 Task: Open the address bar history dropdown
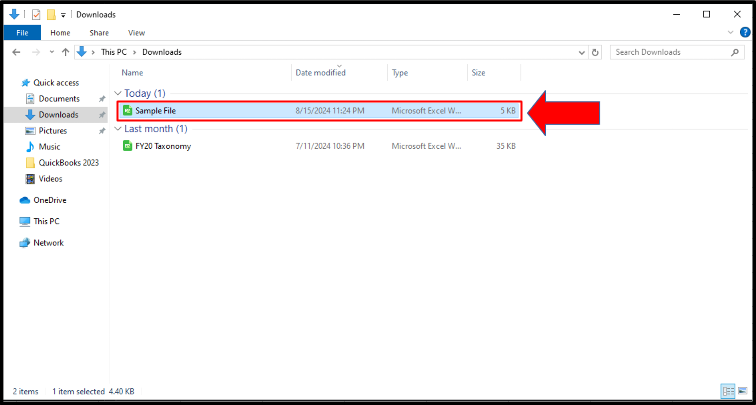(x=582, y=52)
